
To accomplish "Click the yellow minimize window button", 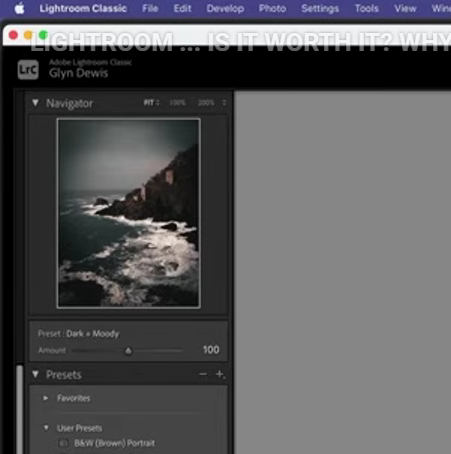I will click(28, 35).
